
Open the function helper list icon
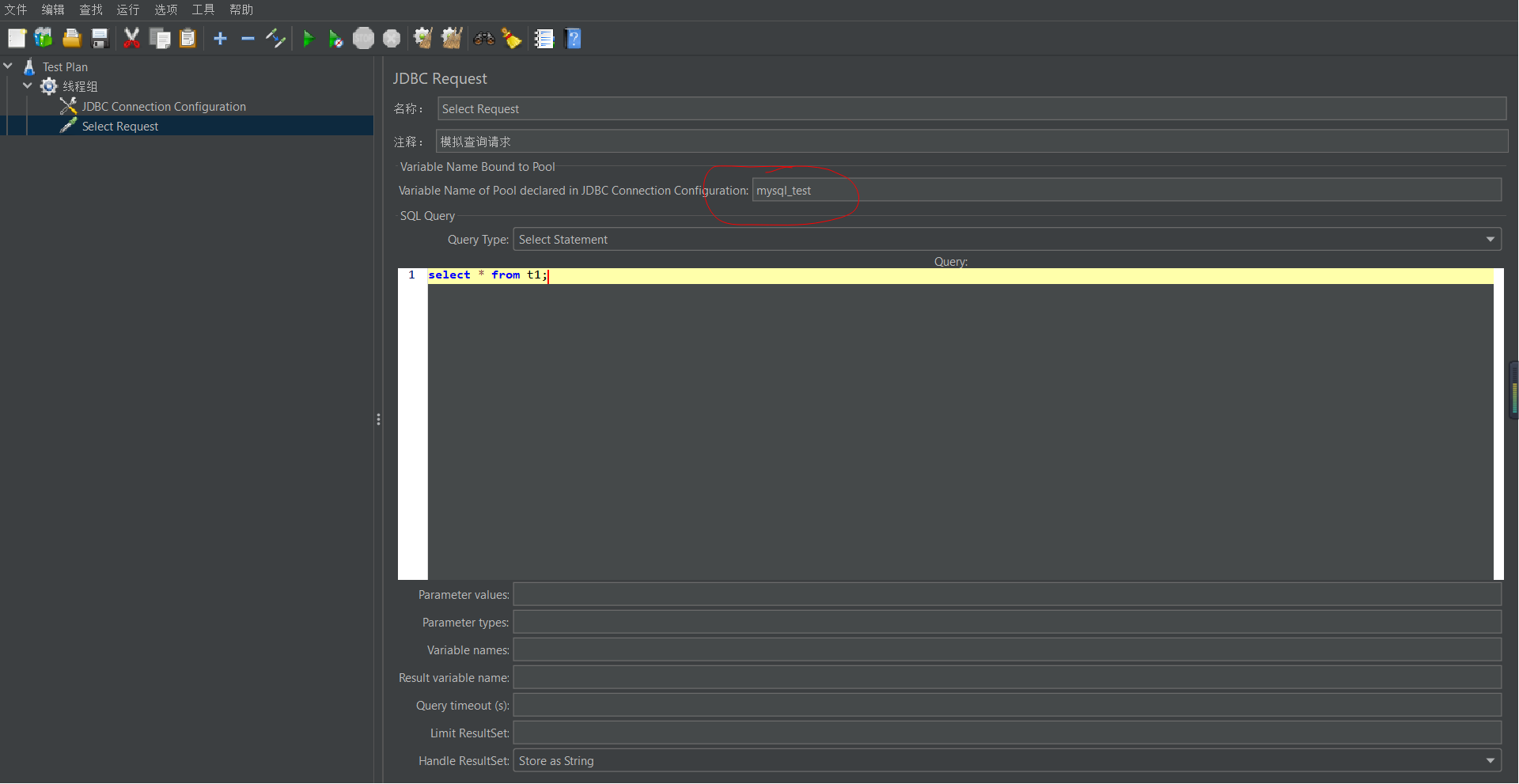(544, 38)
